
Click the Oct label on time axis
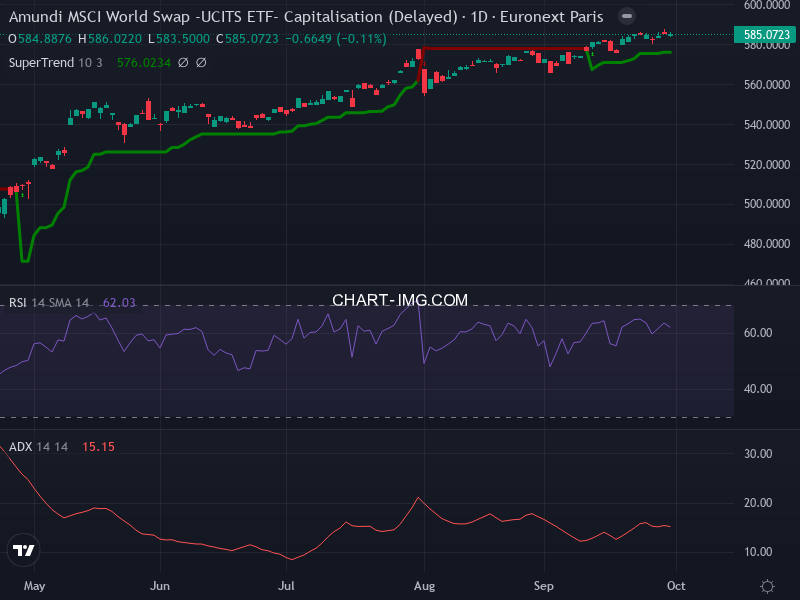675,586
